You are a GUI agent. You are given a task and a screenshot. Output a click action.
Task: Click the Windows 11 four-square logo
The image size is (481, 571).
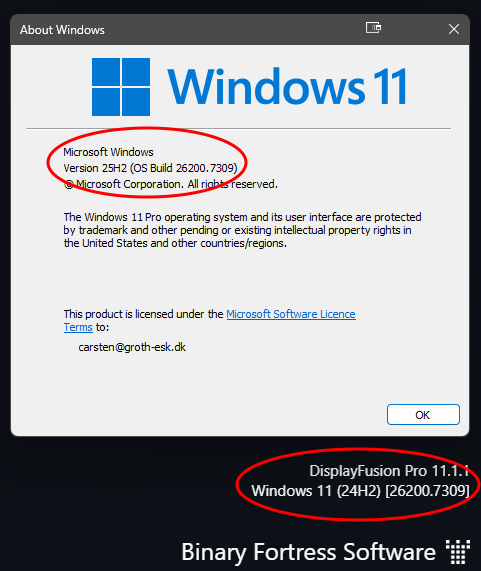tap(121, 87)
